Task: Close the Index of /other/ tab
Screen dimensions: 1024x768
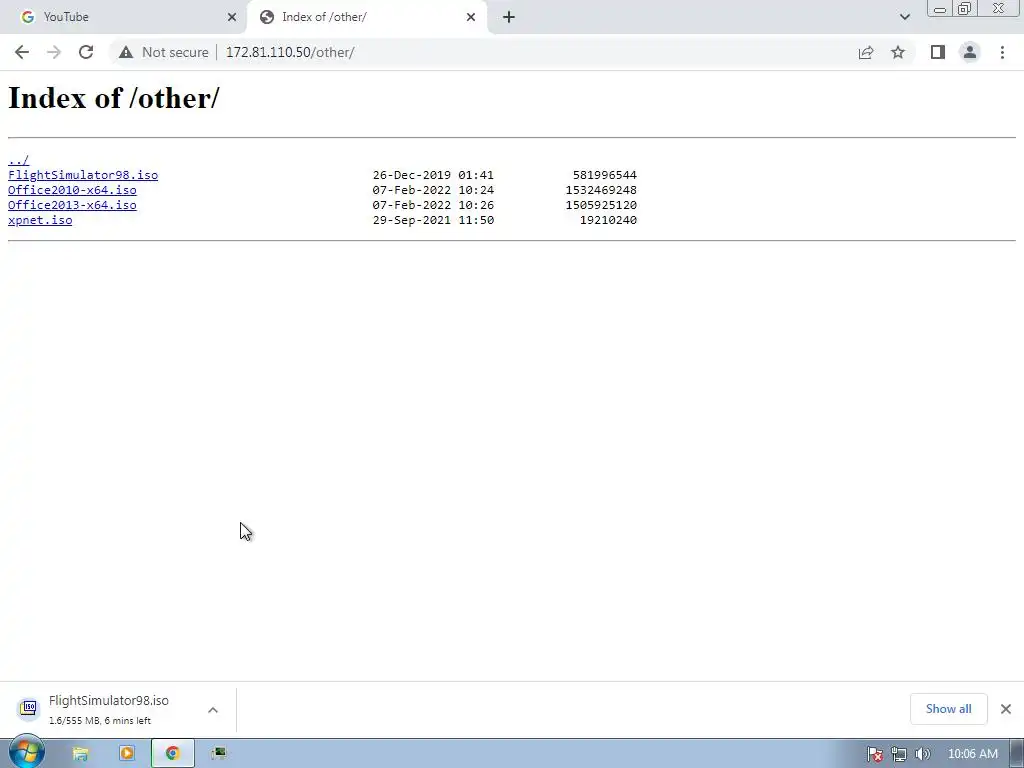Action: click(471, 17)
